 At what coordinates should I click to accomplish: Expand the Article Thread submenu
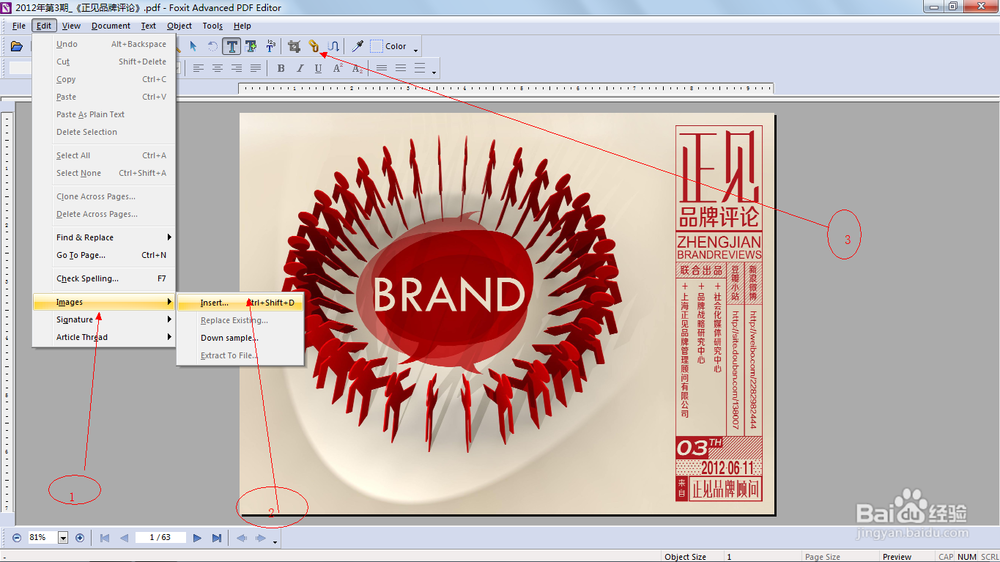pyautogui.click(x=104, y=337)
